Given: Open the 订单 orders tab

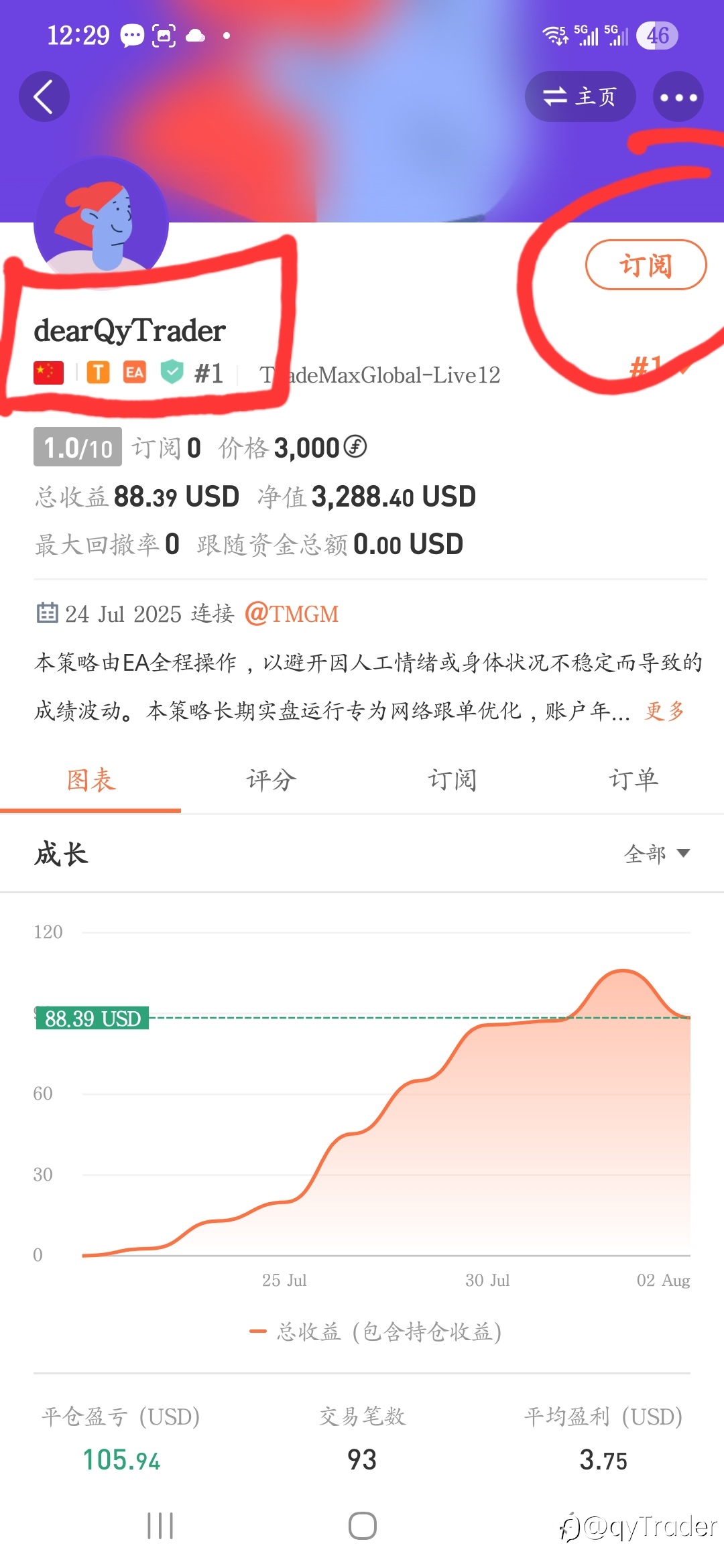Looking at the screenshot, I should [x=633, y=780].
